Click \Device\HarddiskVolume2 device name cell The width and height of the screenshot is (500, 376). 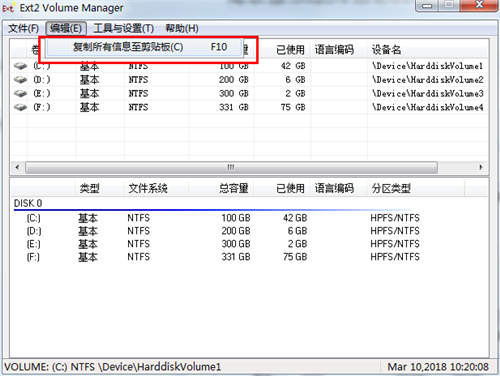click(x=427, y=80)
